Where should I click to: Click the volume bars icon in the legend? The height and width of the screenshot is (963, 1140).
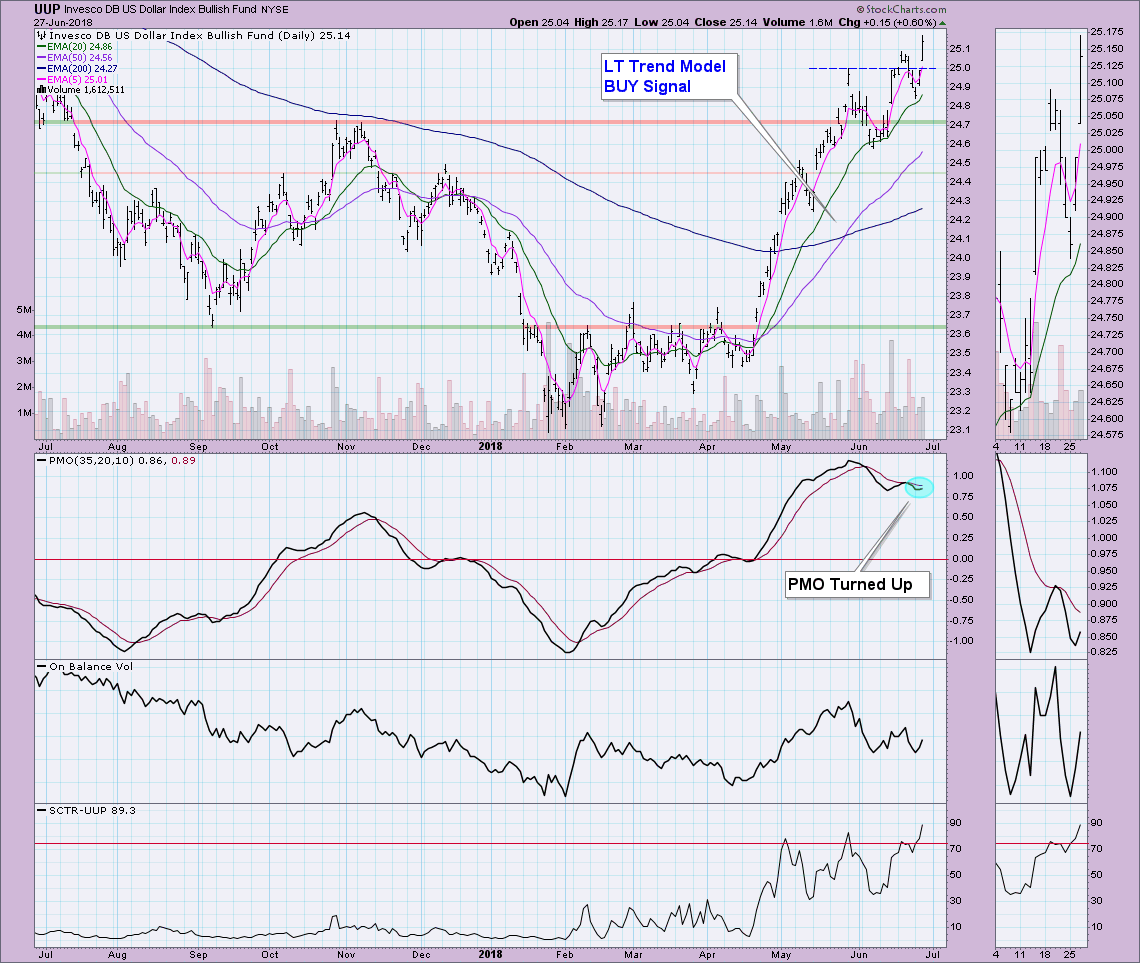coord(41,90)
